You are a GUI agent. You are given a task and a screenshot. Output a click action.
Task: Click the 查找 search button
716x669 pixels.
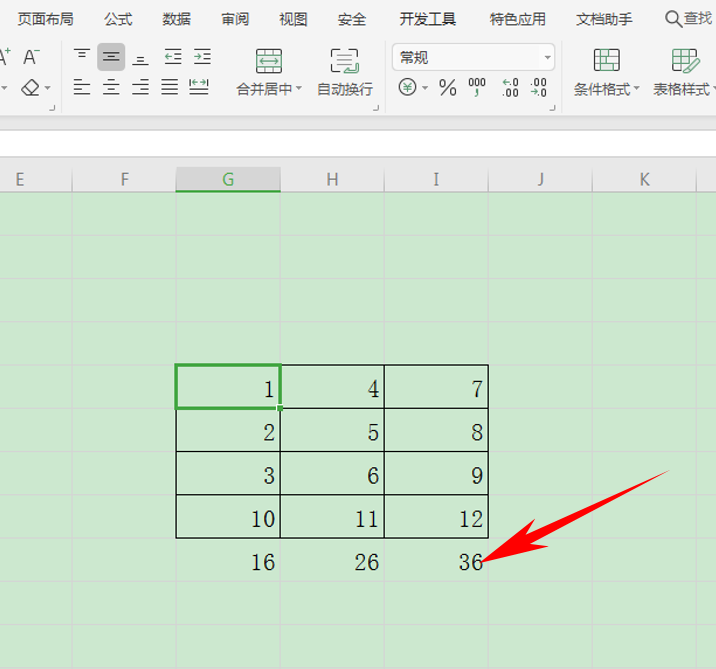click(x=688, y=19)
